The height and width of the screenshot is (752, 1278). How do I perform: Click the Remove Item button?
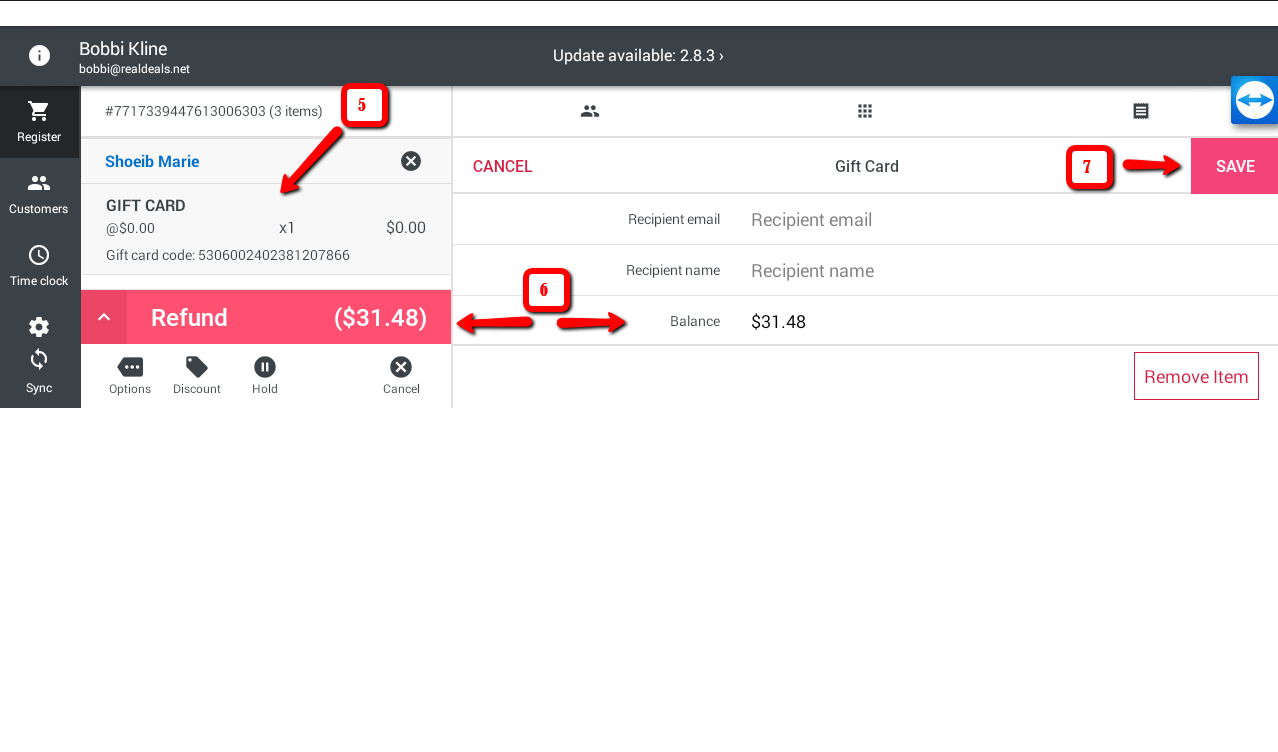click(1196, 377)
